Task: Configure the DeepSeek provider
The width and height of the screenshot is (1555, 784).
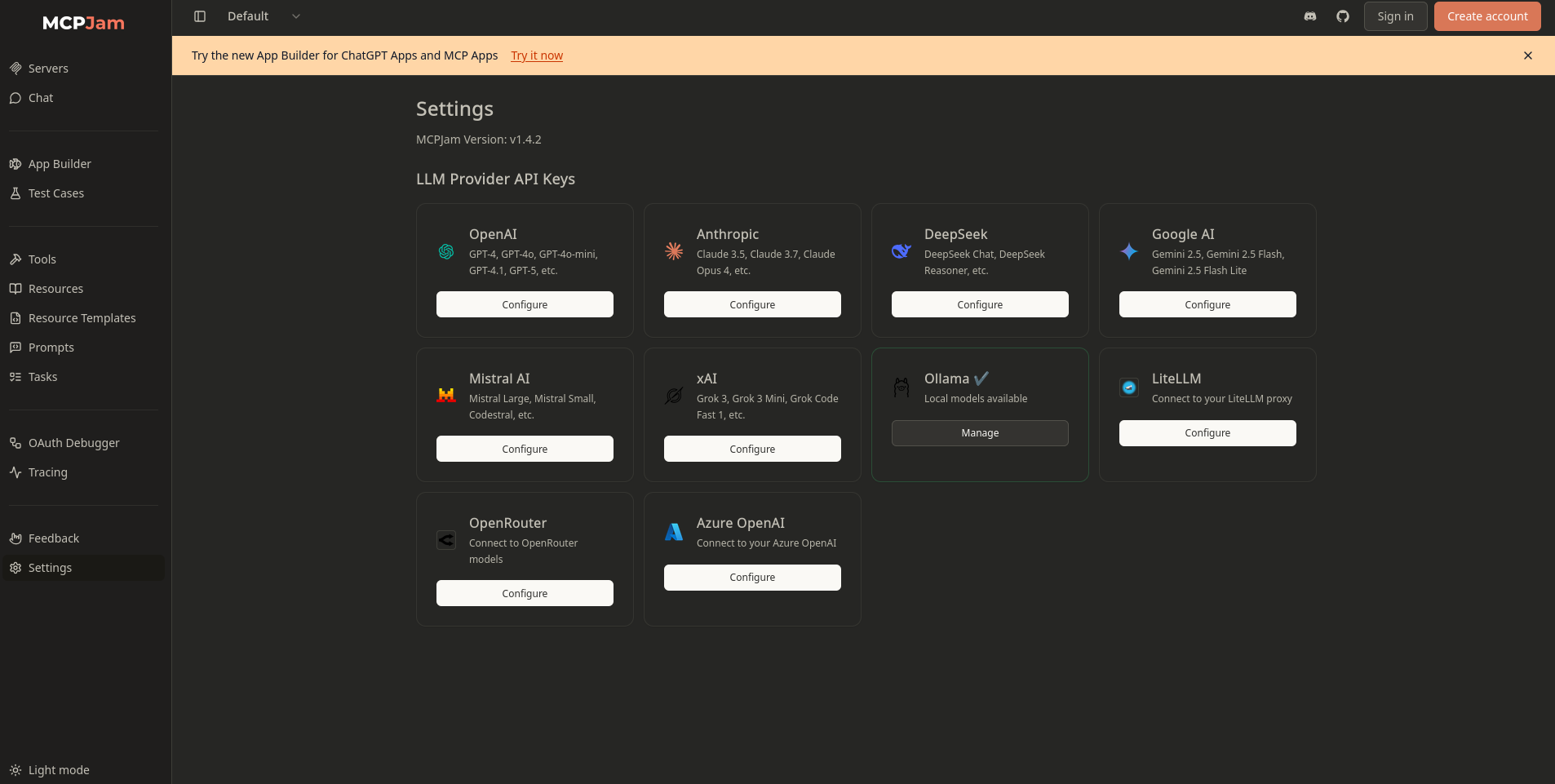Action: [x=980, y=304]
